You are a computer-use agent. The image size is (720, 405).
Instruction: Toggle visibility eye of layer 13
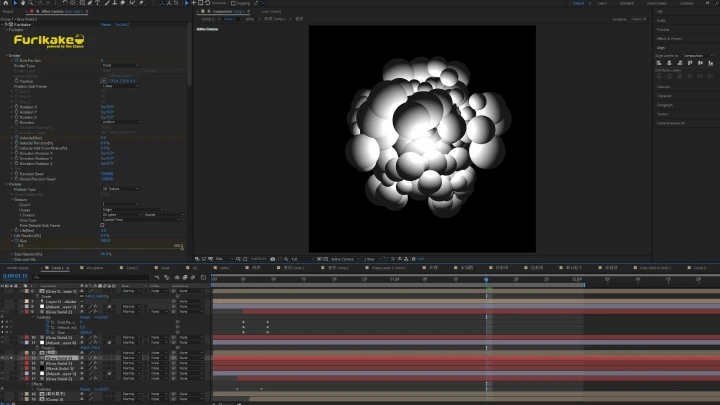(x=3, y=358)
